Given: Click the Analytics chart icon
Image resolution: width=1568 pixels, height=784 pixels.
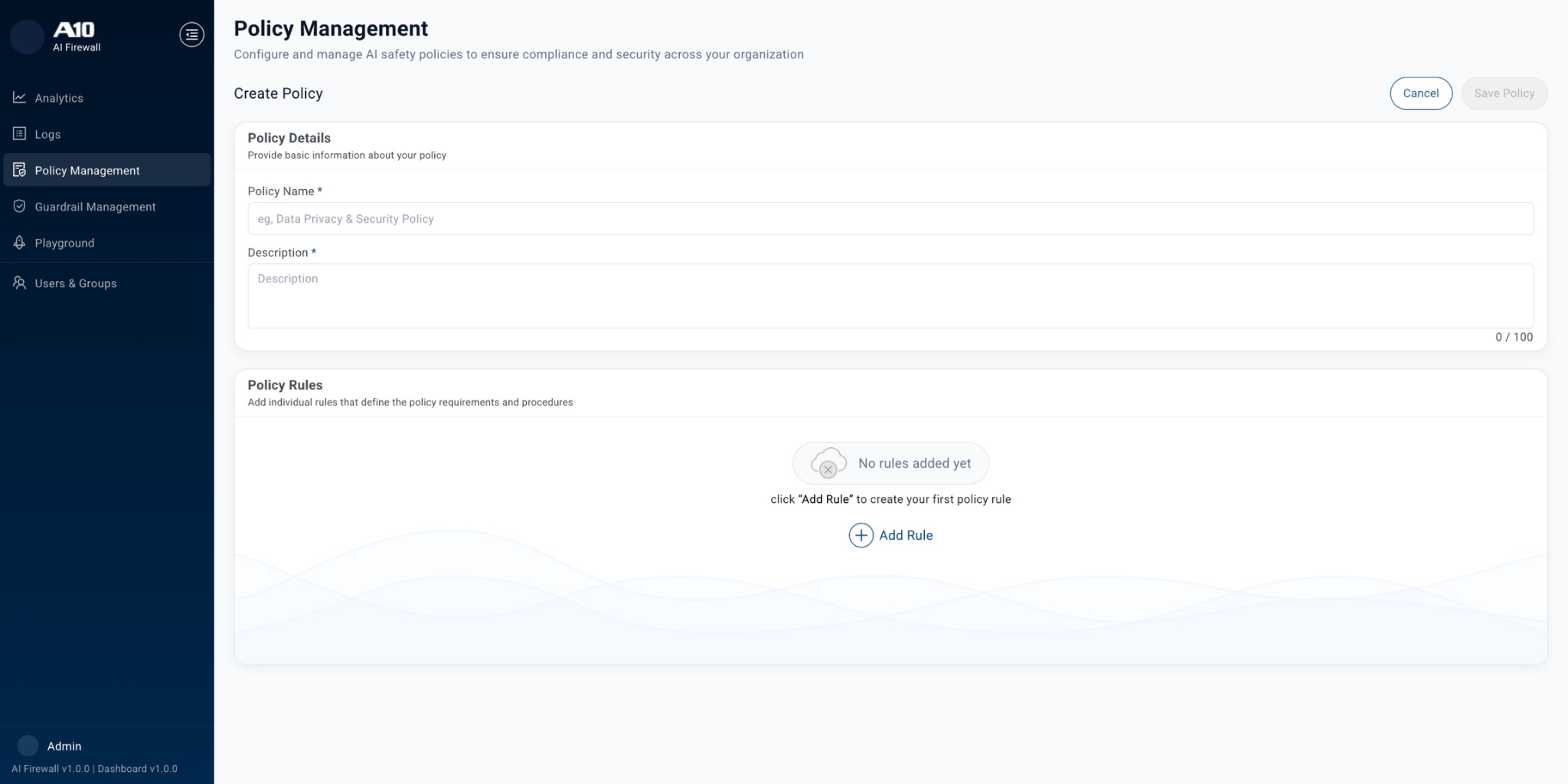Looking at the screenshot, I should tap(19, 98).
